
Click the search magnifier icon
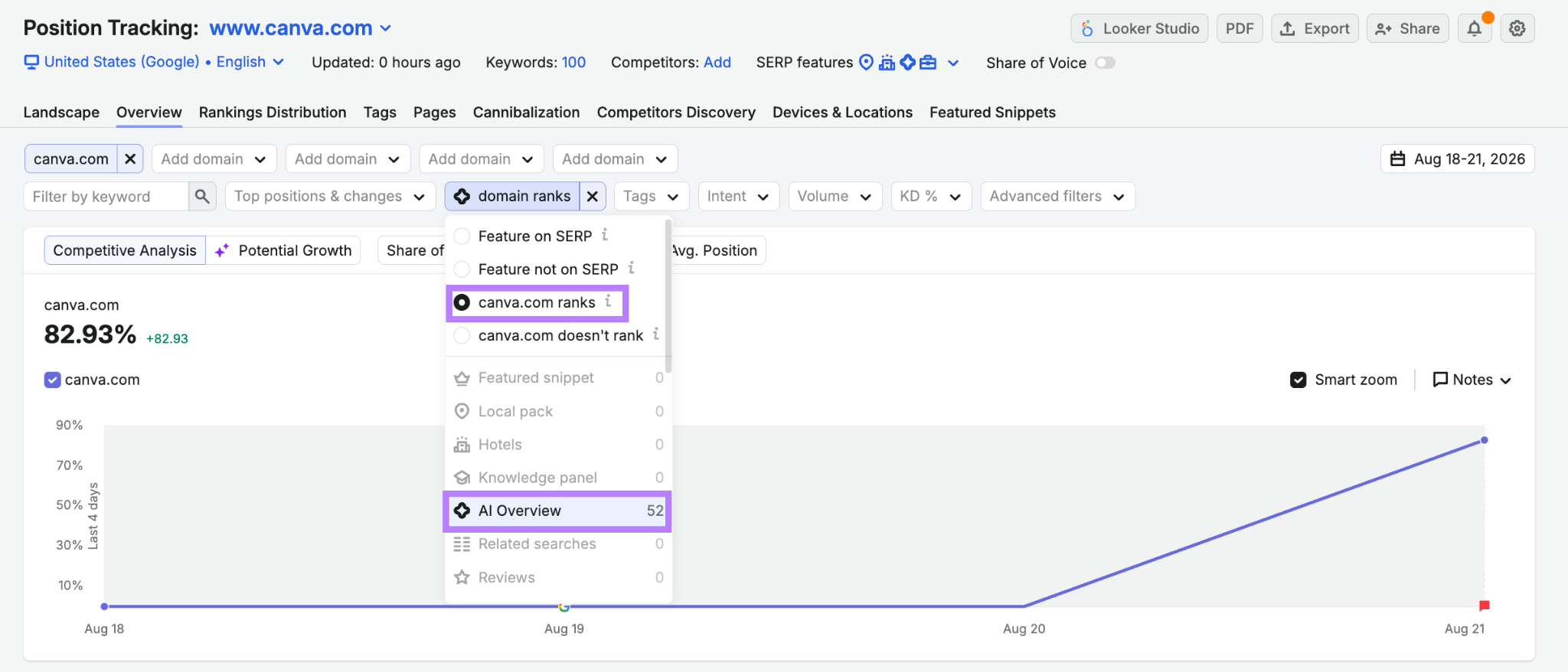pyautogui.click(x=202, y=197)
